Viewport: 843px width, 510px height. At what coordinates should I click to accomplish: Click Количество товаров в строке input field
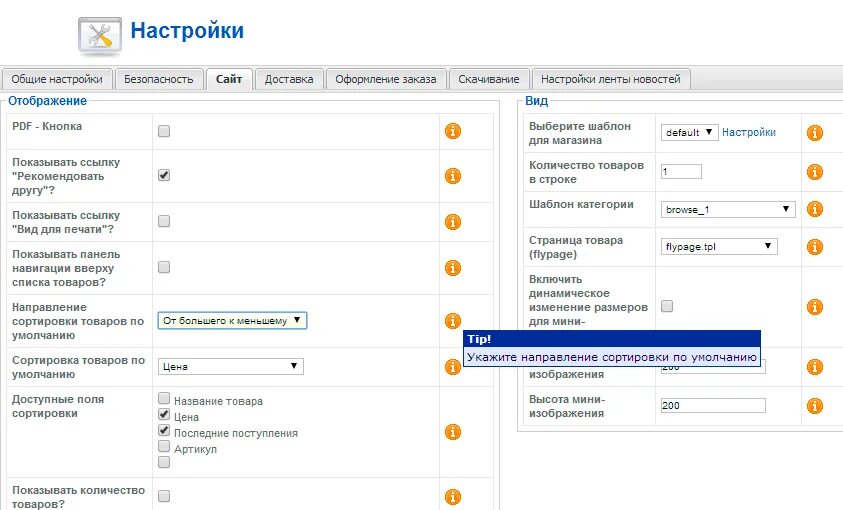tap(681, 171)
